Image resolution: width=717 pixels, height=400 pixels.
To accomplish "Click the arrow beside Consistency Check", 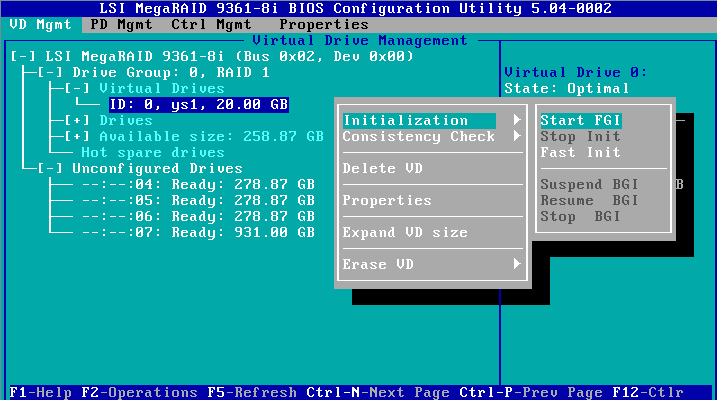I will [517, 136].
